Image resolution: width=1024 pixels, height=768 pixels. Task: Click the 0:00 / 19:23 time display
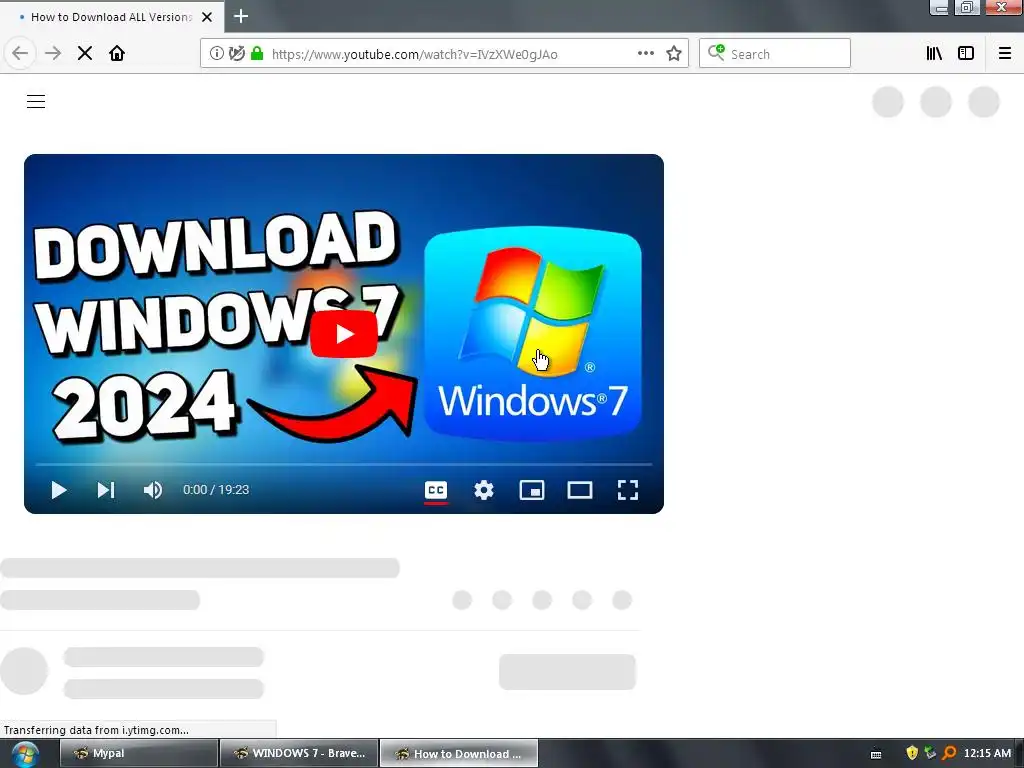click(x=216, y=490)
